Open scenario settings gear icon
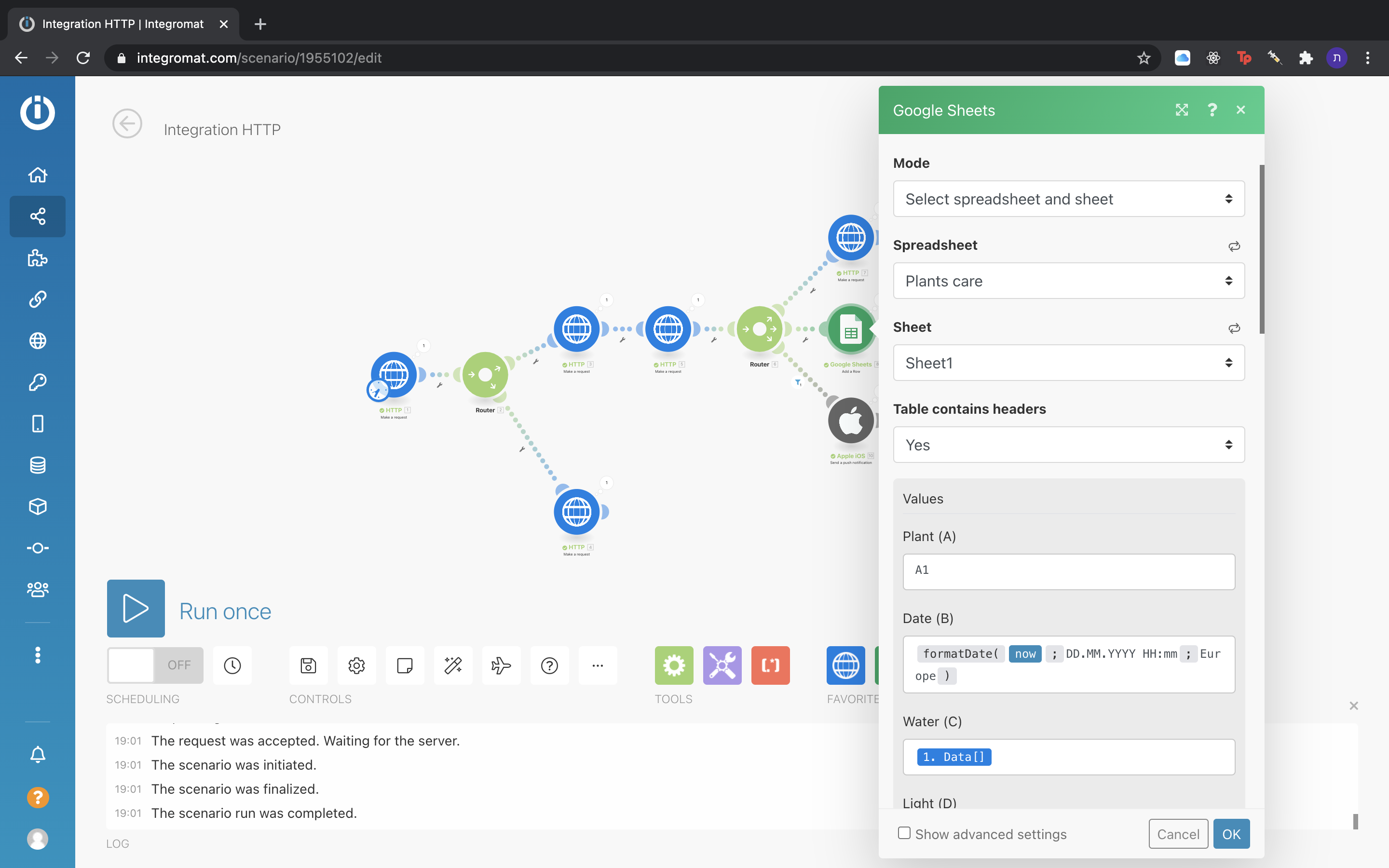Screen dimensions: 1389x868 pos(356,665)
